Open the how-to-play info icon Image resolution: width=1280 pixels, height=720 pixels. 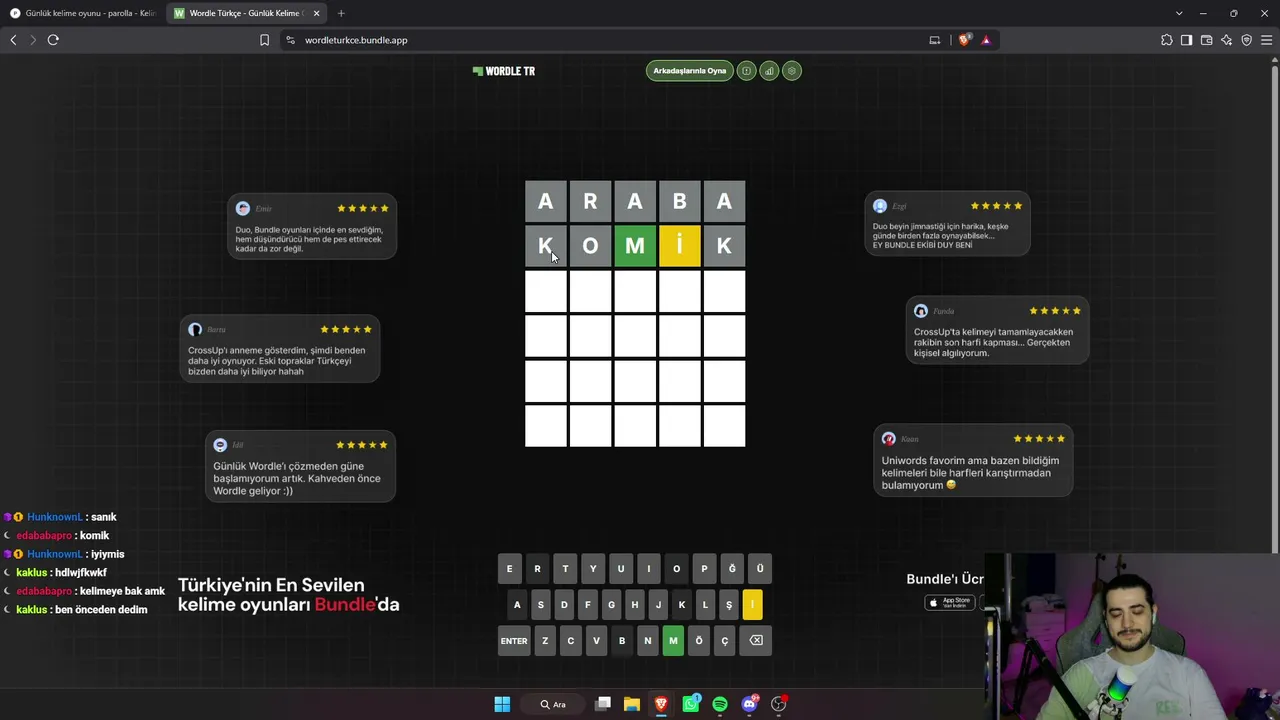coord(746,71)
